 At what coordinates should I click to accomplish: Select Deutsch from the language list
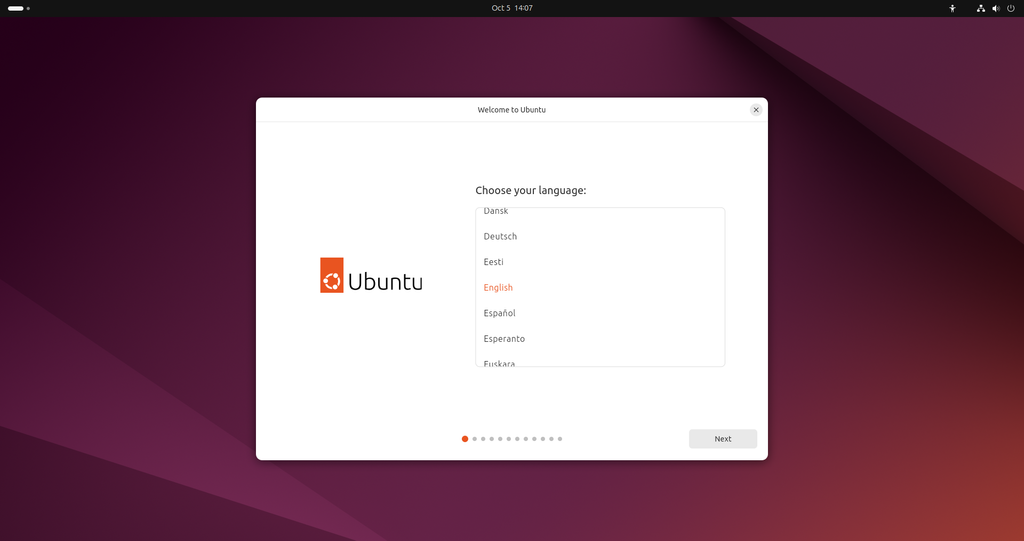(x=500, y=237)
